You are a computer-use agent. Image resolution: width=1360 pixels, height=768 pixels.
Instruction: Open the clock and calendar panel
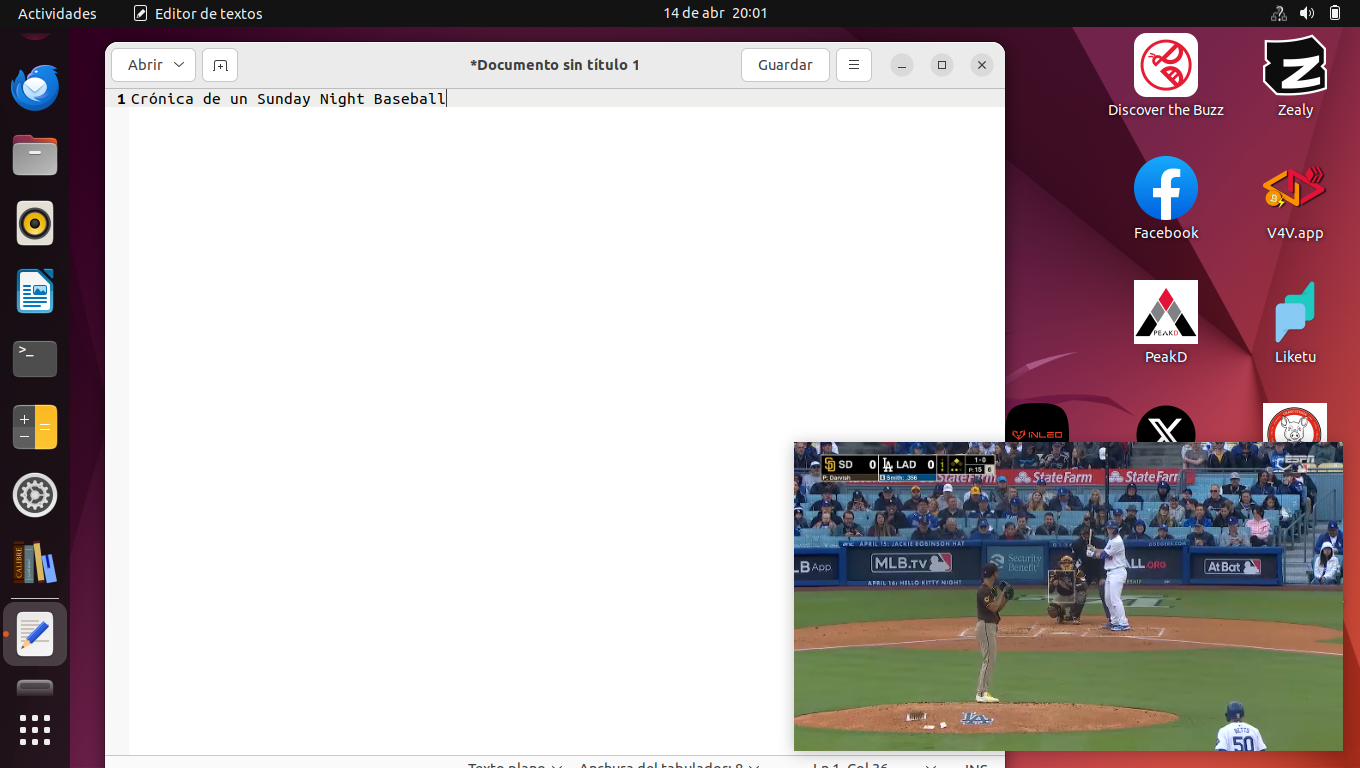[x=715, y=13]
